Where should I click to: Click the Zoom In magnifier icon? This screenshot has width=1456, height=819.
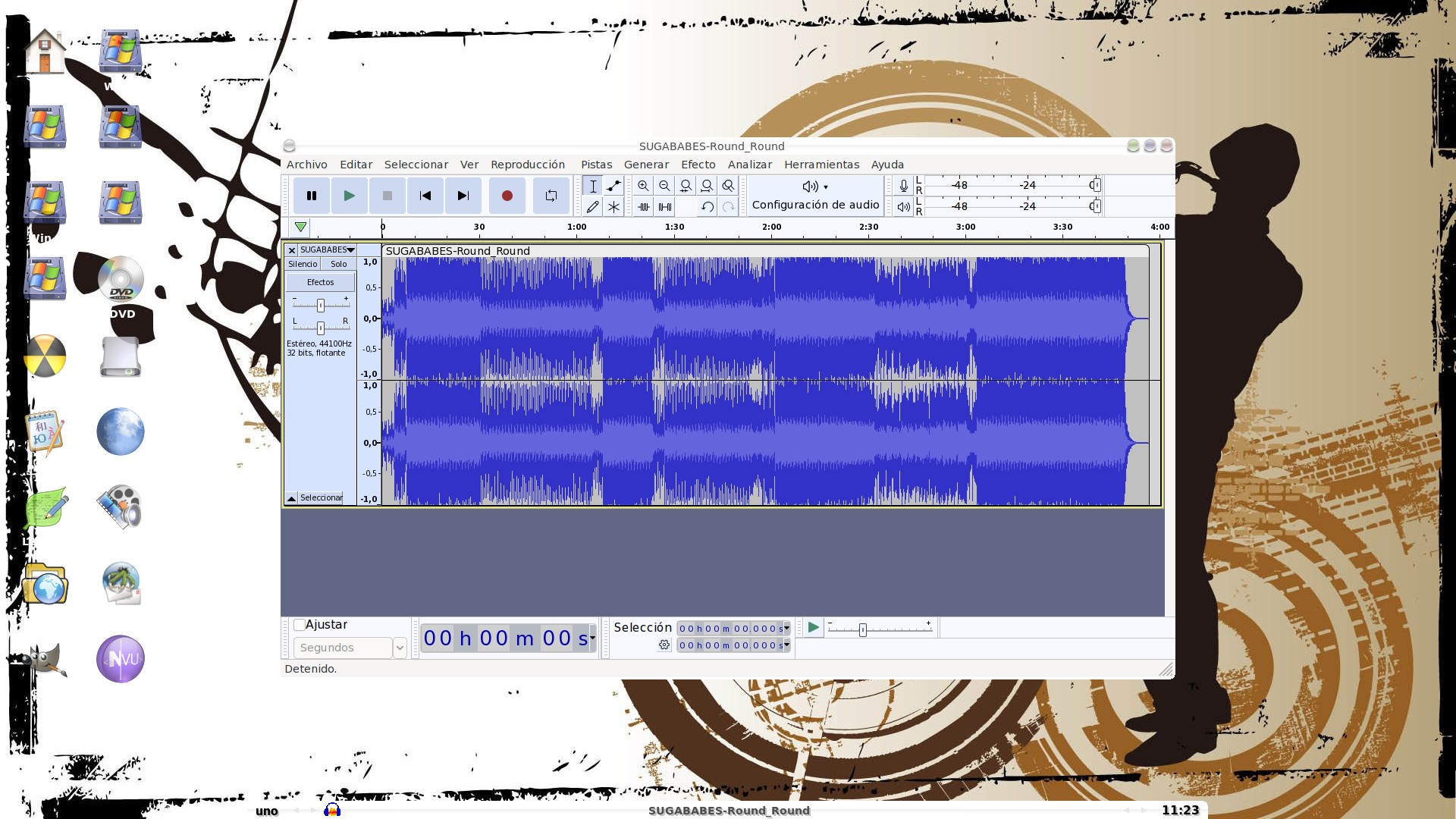click(x=643, y=186)
